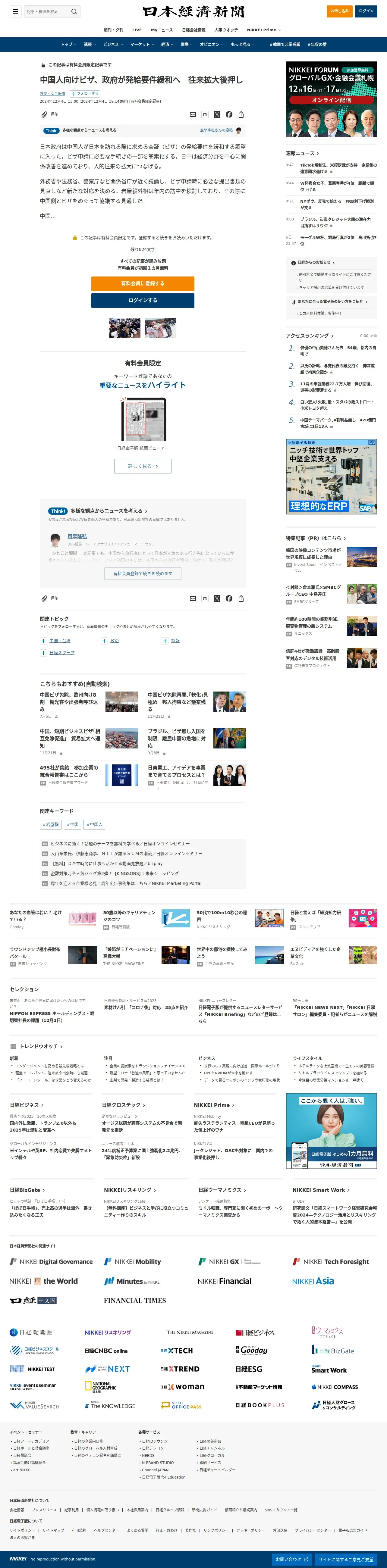Open the Myニュース menu item
387x1568 pixels.
[x=162, y=30]
